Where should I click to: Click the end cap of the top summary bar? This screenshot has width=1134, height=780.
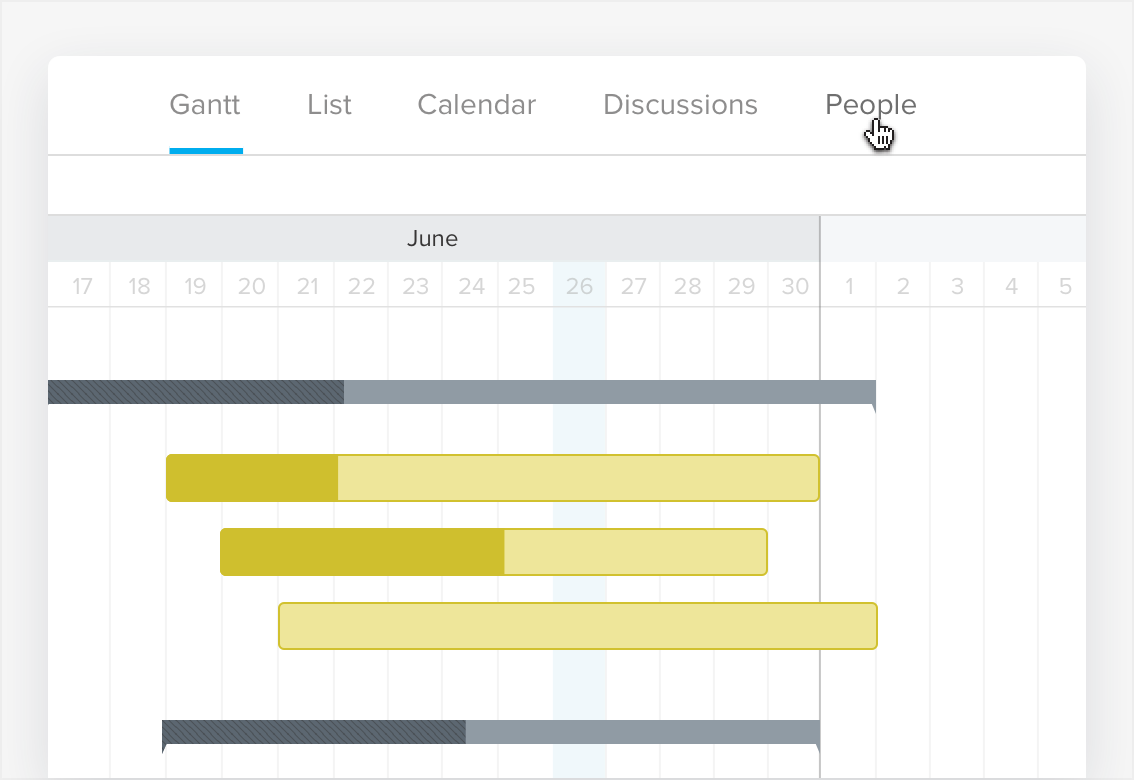(873, 400)
